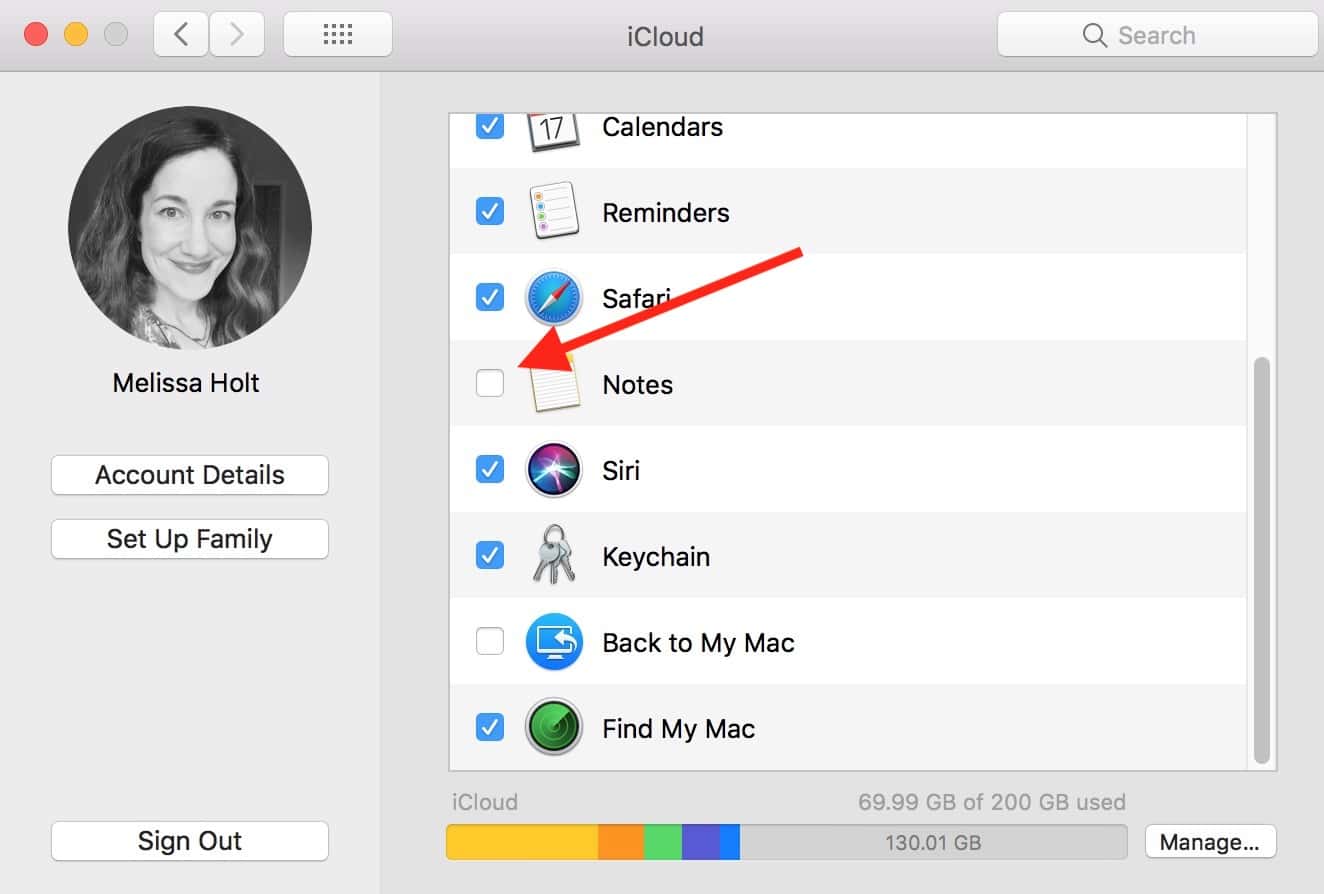Click orange segment of storage bar

(x=621, y=842)
